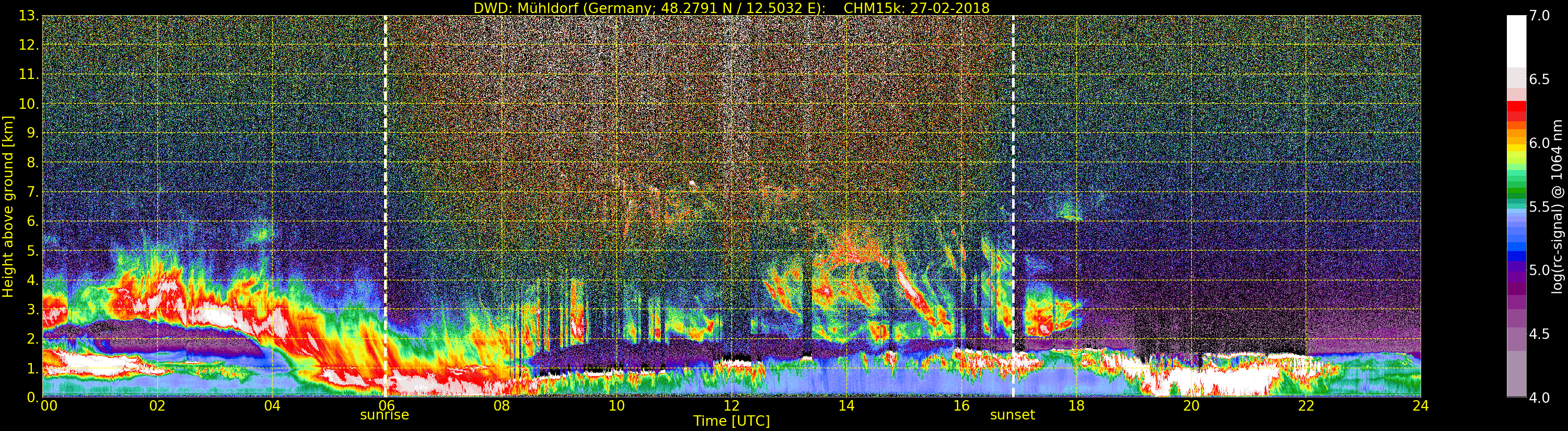Screen dimensions: 1568x431
Task: Select the dashed sunset marker line
Action: pos(1014,206)
